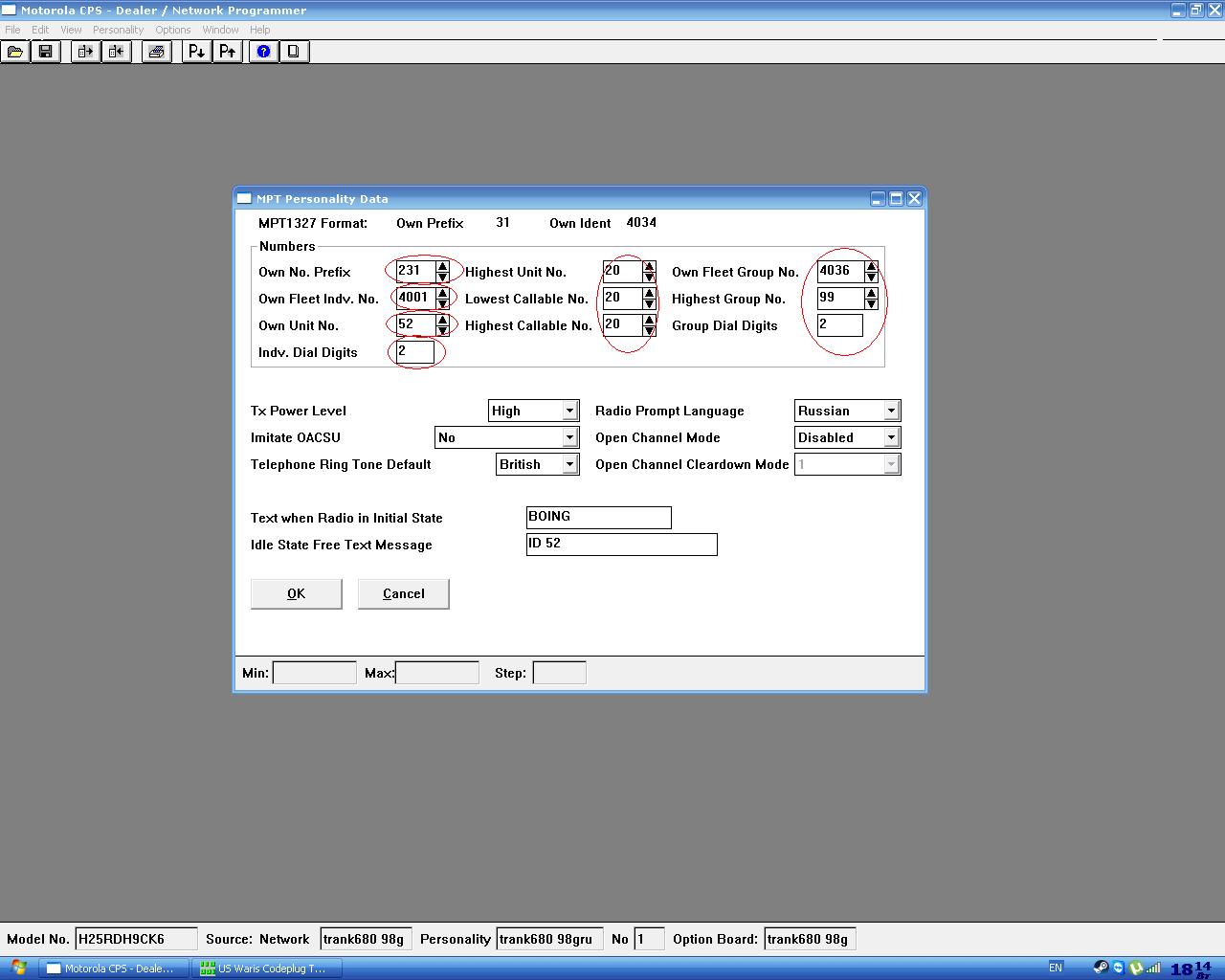Screen dimensions: 1225x980
Task: Click the Highest Group No. field showing 99
Action: click(841, 299)
